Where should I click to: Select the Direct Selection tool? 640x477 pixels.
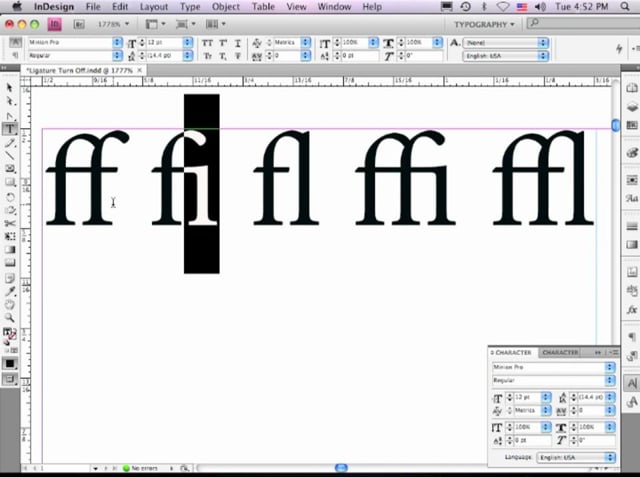(10, 101)
